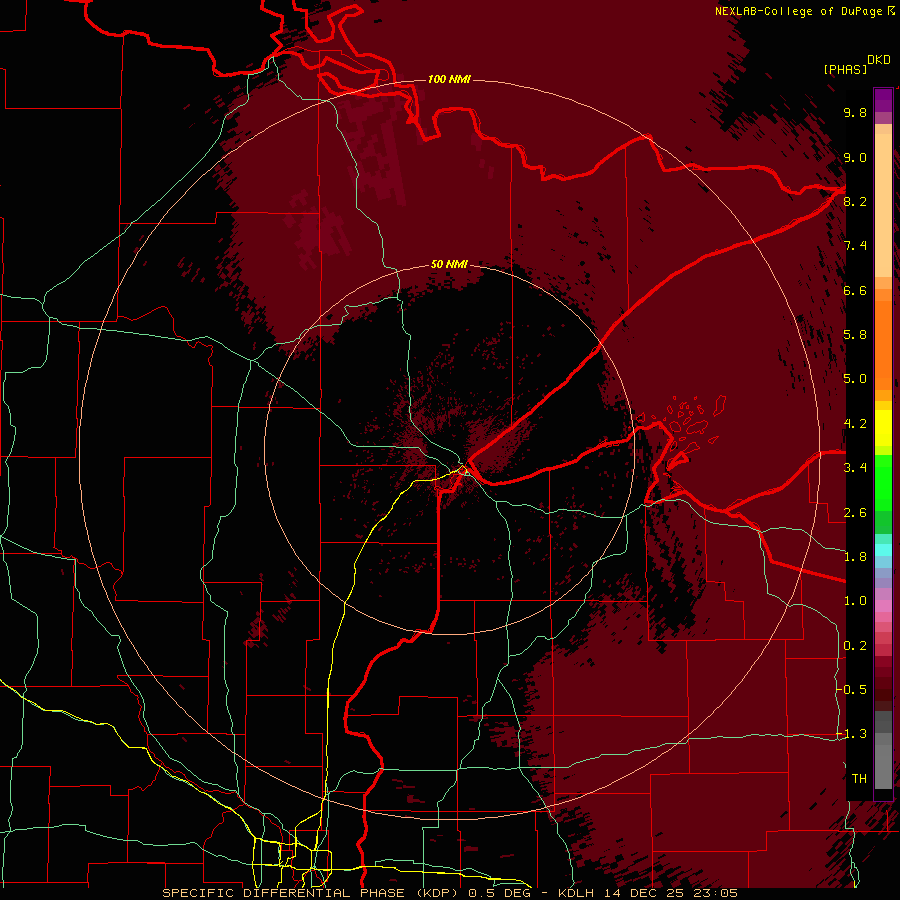The image size is (900, 900).
Task: Click the 50 NMI range ring label
Action: [x=449, y=264]
